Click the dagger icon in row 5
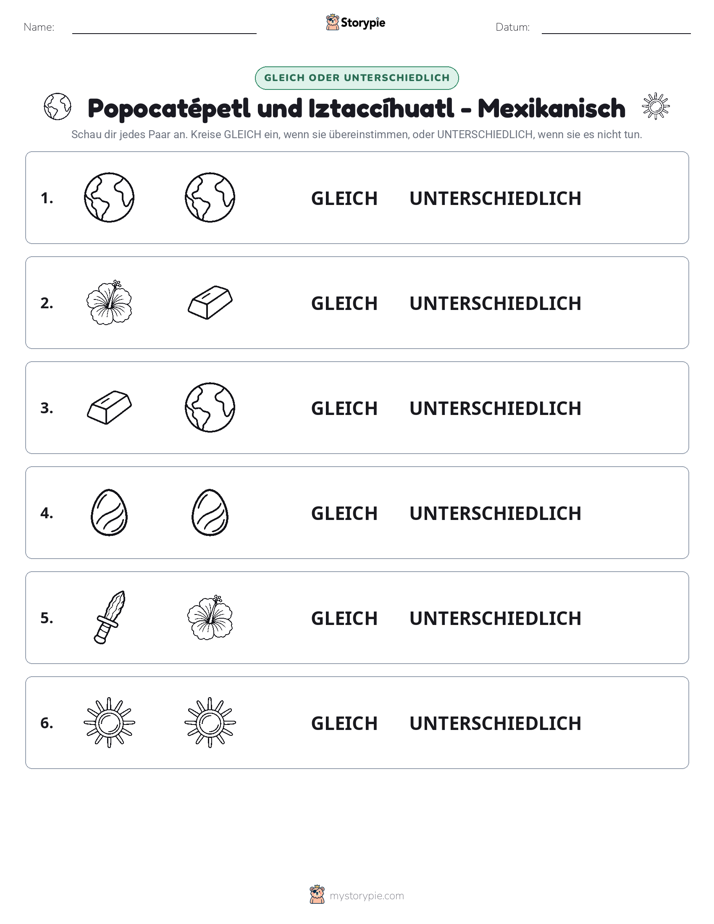This screenshot has width=714, height=924. point(109,617)
